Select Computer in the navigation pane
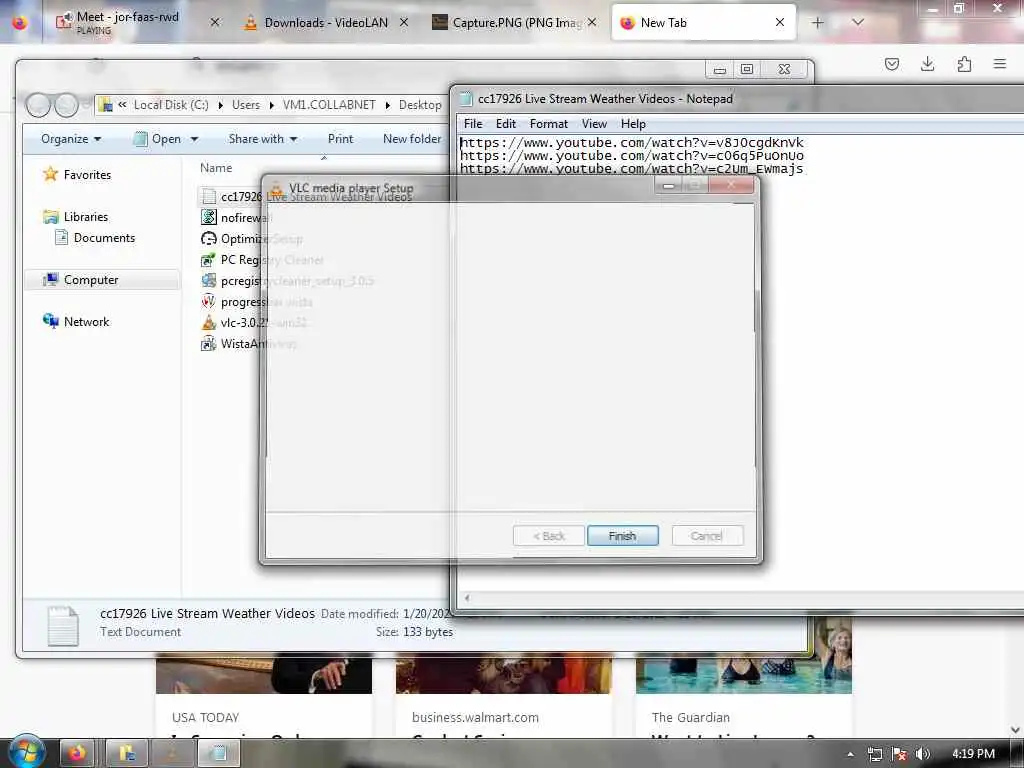The width and height of the screenshot is (1024, 768). coord(91,280)
